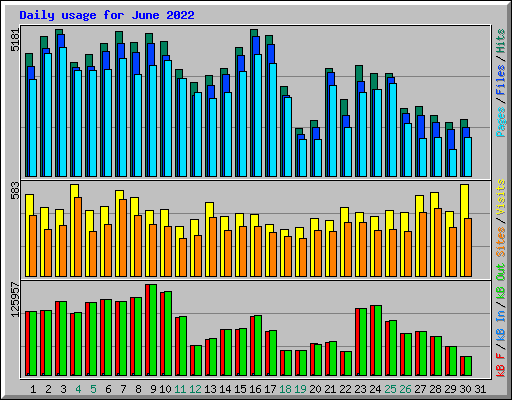Viewport: 512px width, 400px height.
Task: Click the green kB Out bar for day 24
Action: tap(378, 341)
